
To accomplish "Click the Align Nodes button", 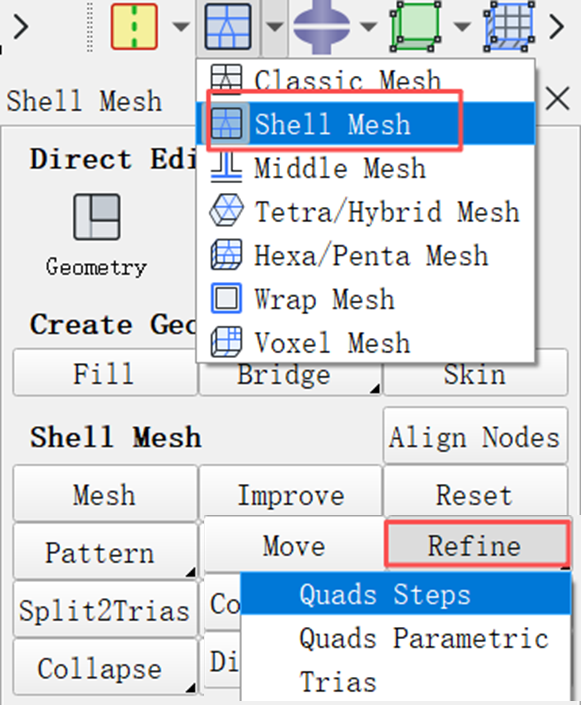I will [475, 436].
